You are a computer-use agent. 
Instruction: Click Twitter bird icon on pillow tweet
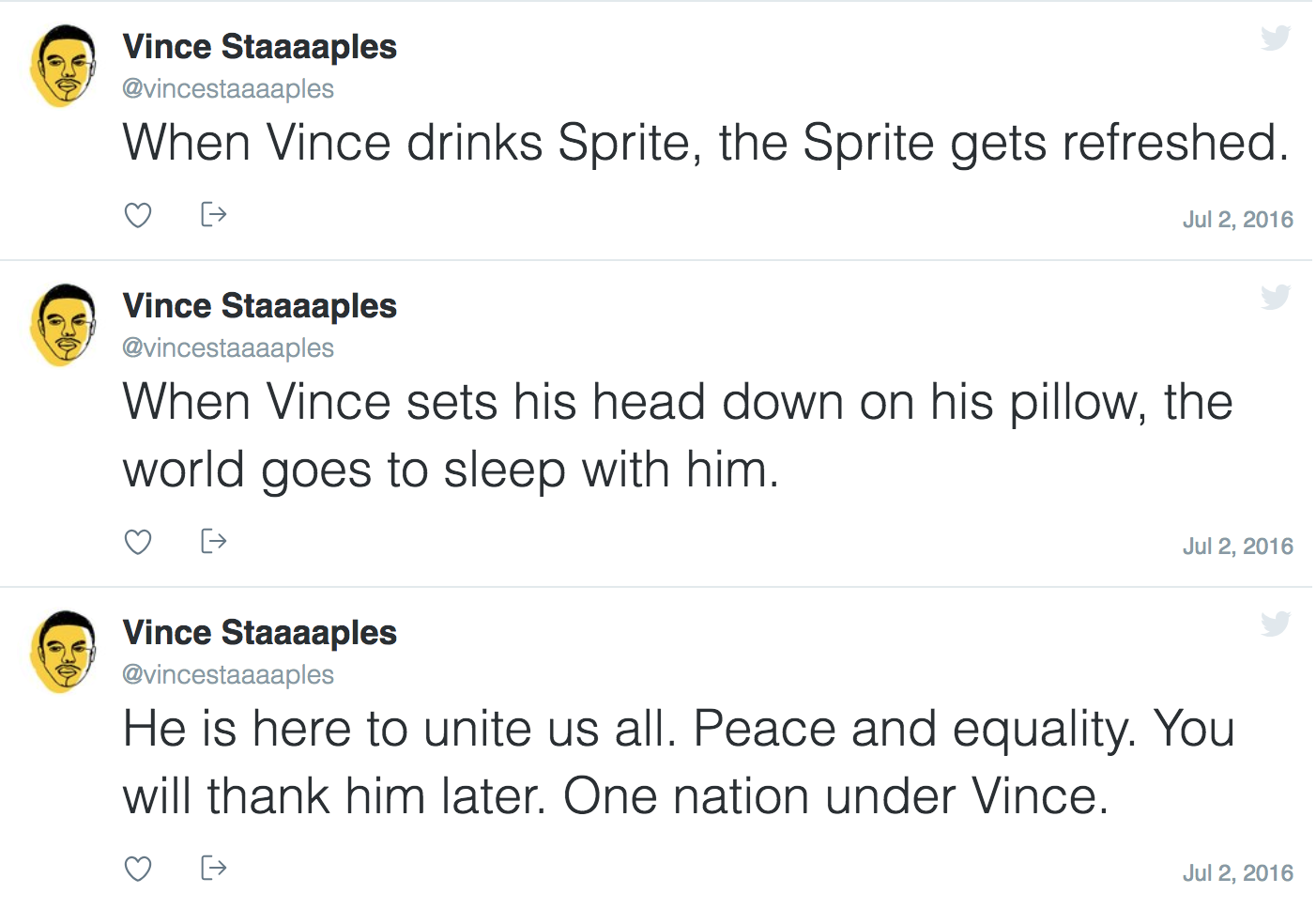(x=1276, y=297)
